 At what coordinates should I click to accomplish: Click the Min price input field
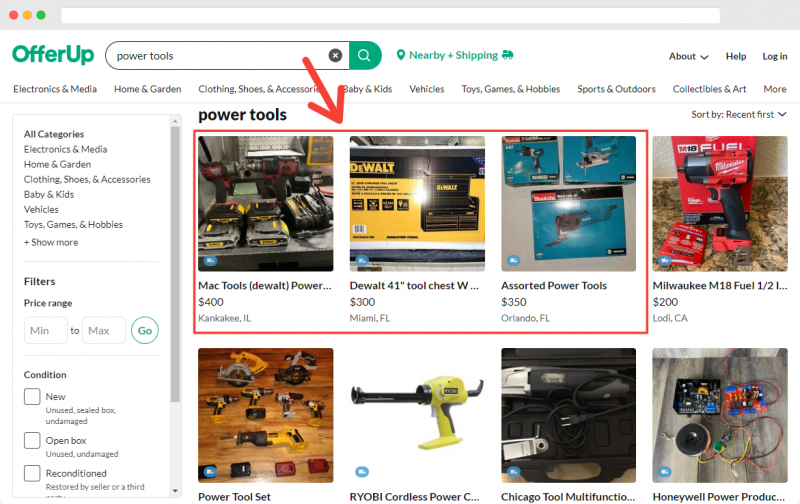tap(45, 331)
